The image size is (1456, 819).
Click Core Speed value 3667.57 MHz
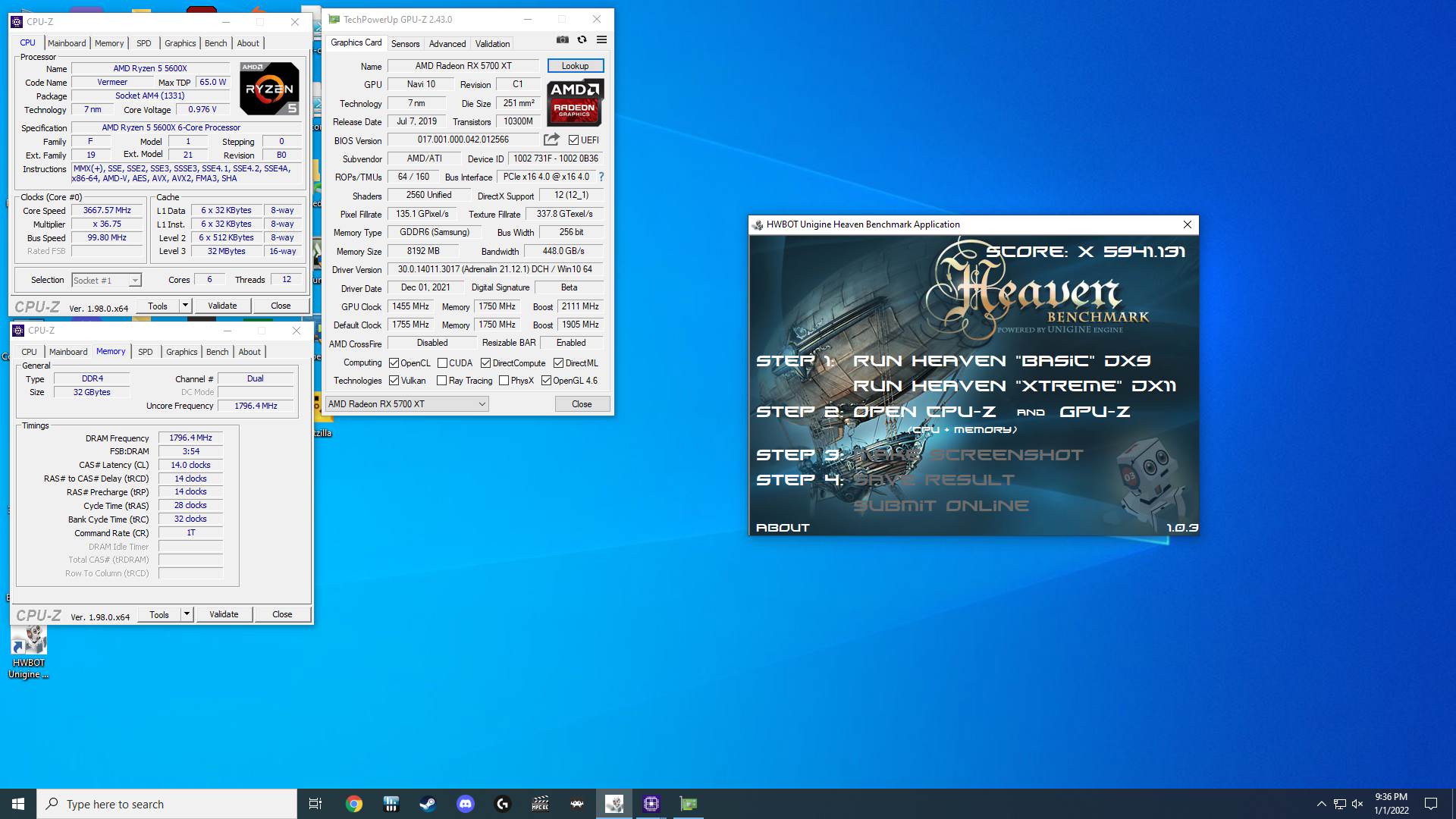[x=107, y=210]
